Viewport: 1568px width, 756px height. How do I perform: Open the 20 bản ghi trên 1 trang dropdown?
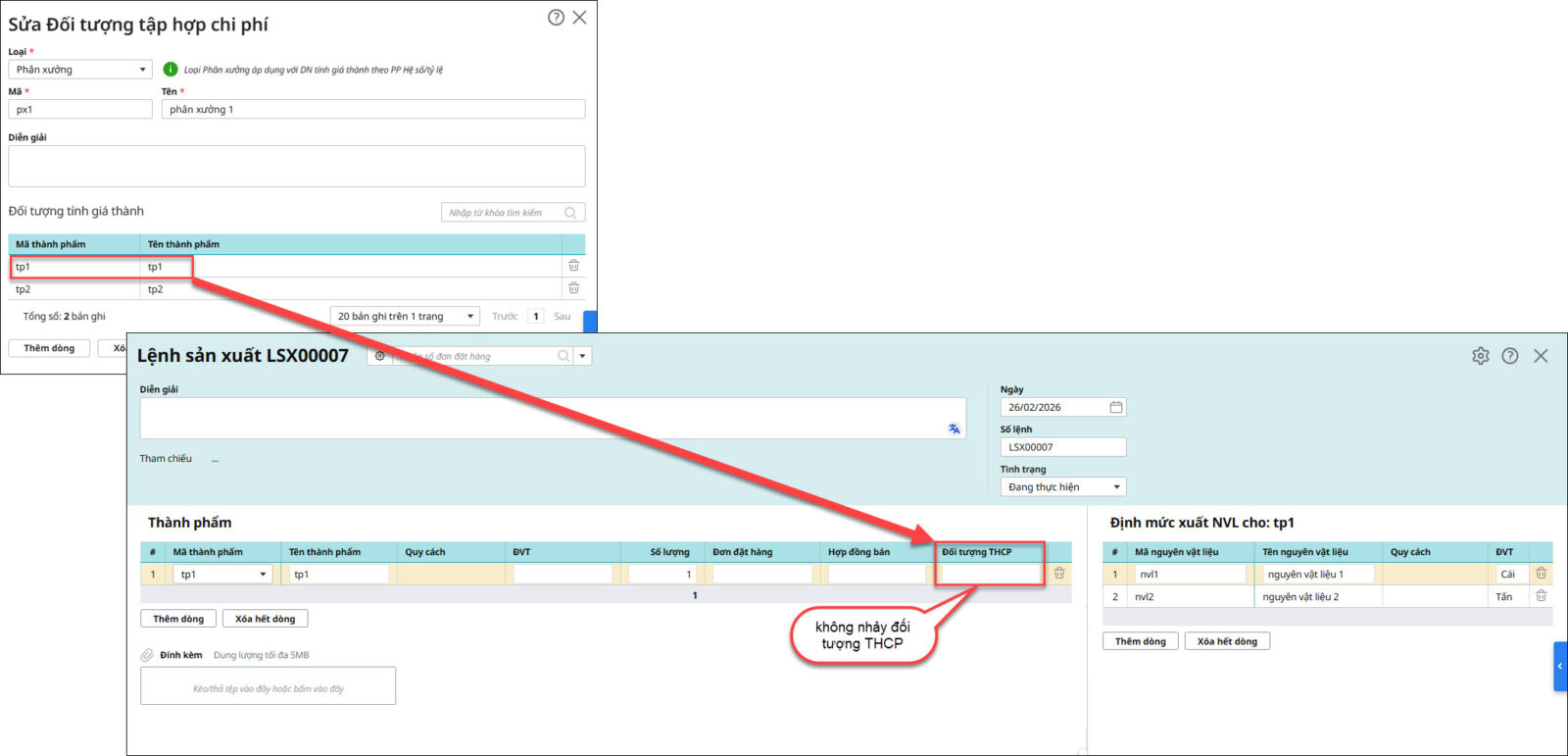tap(405, 316)
